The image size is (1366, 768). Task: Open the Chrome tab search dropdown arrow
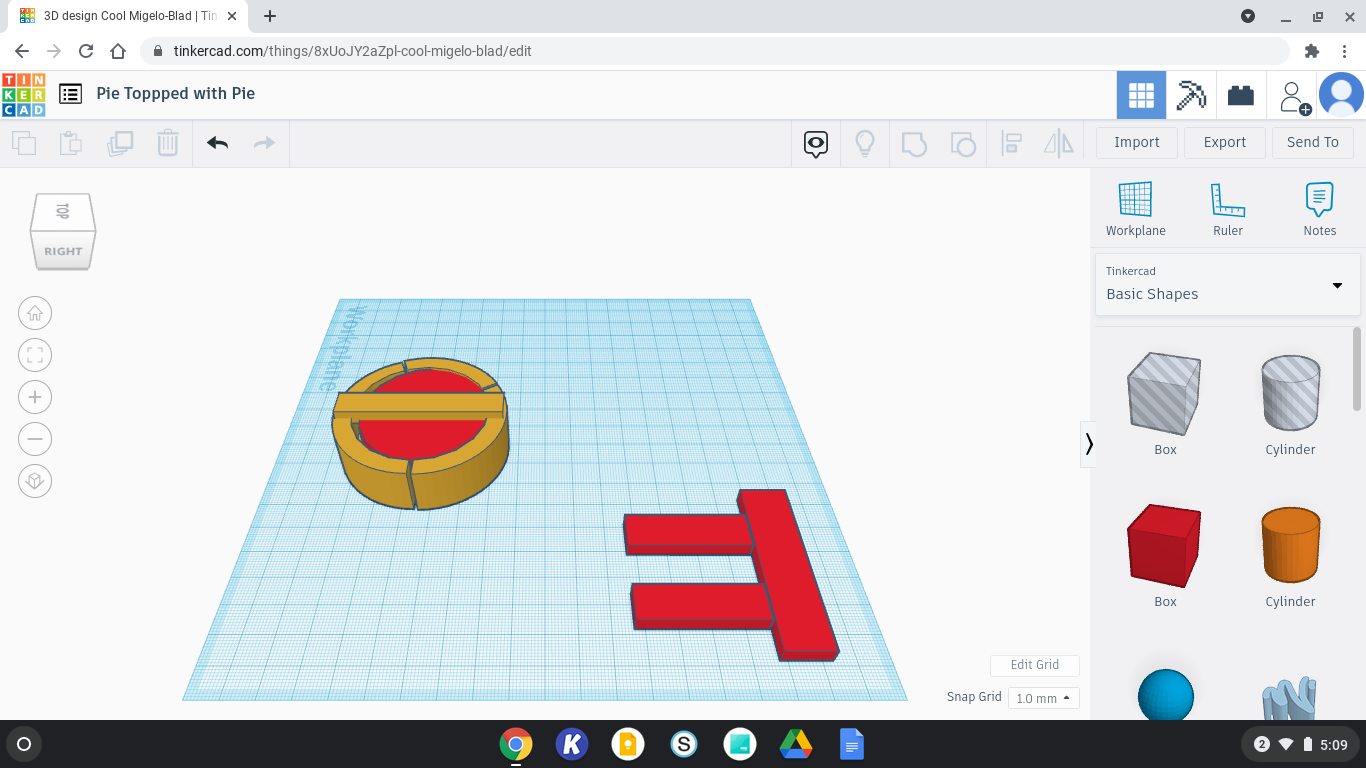coord(1248,16)
